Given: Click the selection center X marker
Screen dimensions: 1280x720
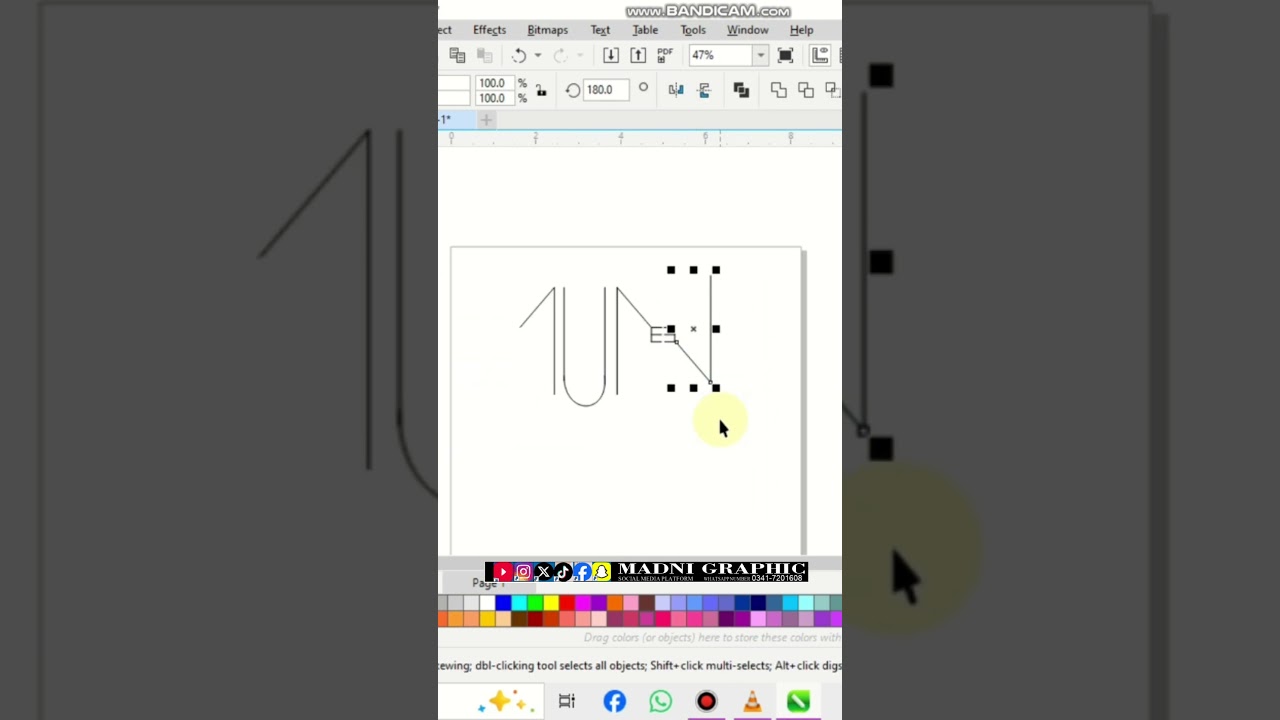Looking at the screenshot, I should (x=693, y=329).
